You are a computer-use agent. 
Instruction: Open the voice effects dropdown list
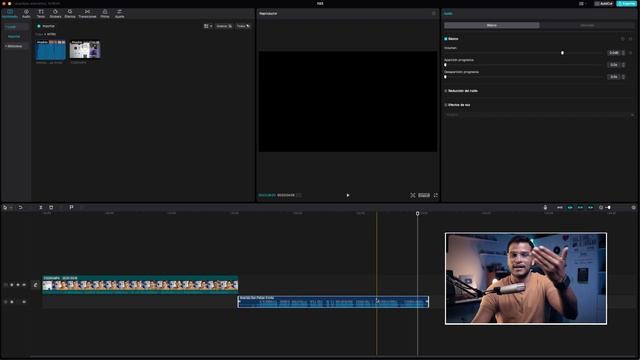[539, 115]
